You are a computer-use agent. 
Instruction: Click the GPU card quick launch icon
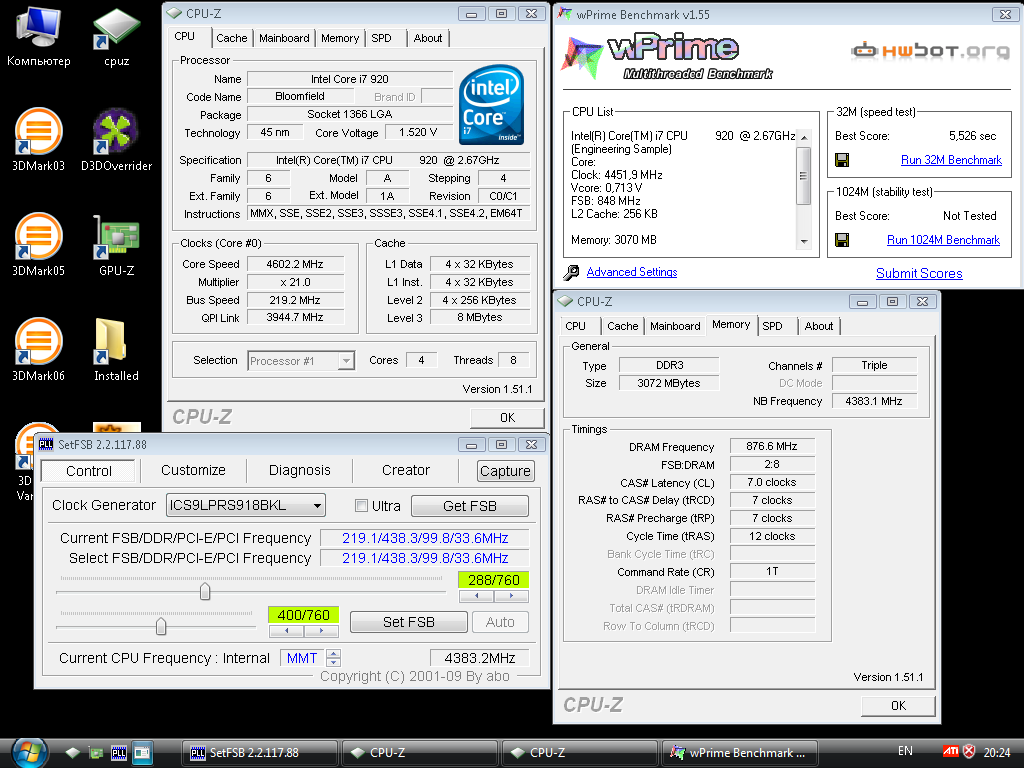click(x=96, y=753)
